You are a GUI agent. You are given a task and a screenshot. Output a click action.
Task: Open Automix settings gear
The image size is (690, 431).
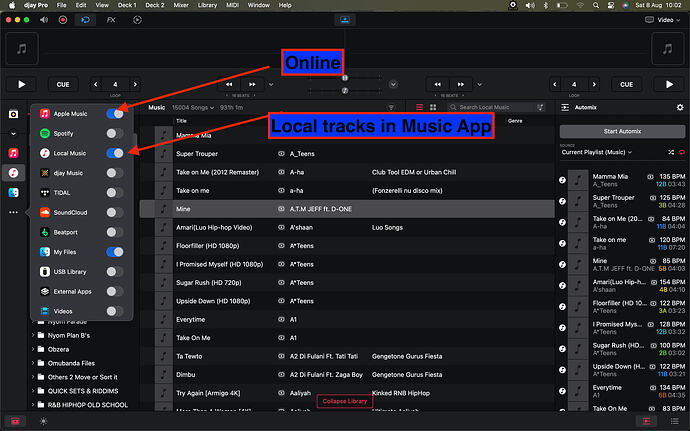click(x=680, y=107)
